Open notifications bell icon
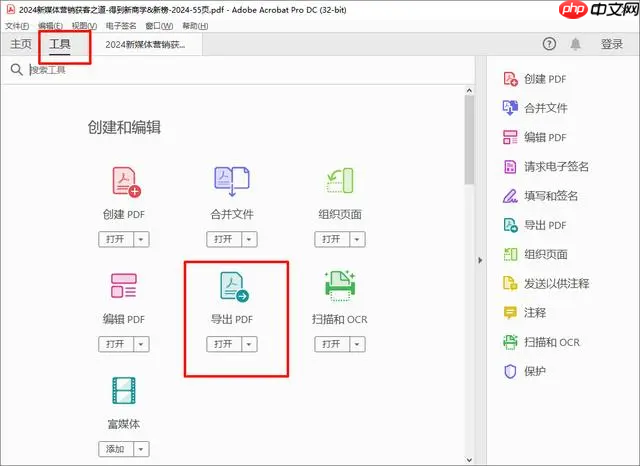The image size is (640, 466). click(576, 44)
